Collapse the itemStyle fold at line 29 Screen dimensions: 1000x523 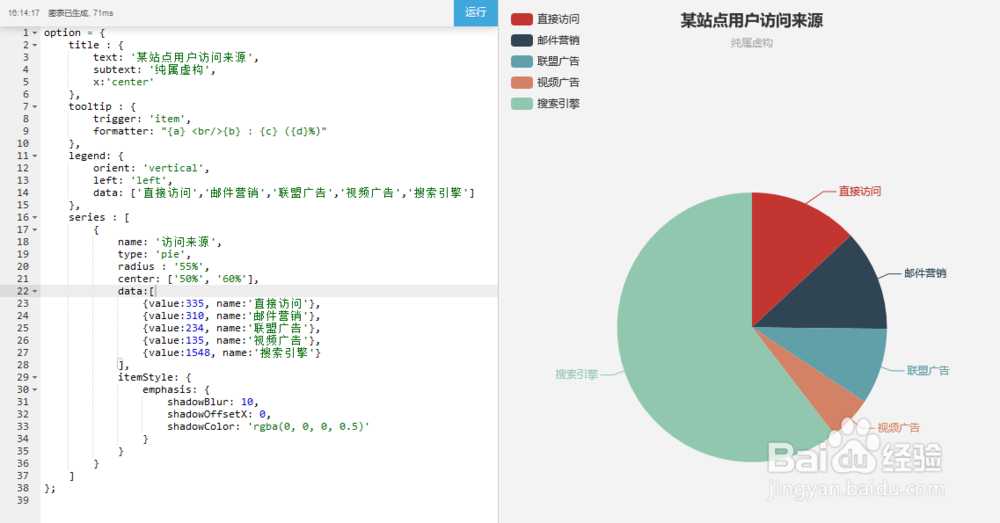click(x=34, y=378)
